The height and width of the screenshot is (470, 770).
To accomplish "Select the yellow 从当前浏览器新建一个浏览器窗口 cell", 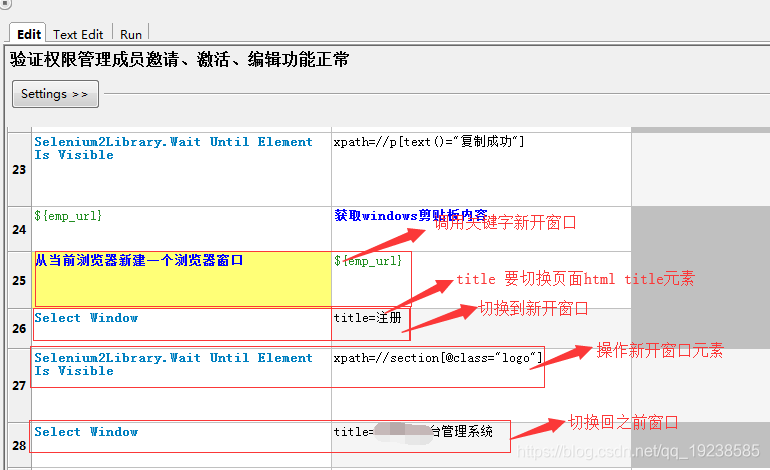I will point(181,280).
